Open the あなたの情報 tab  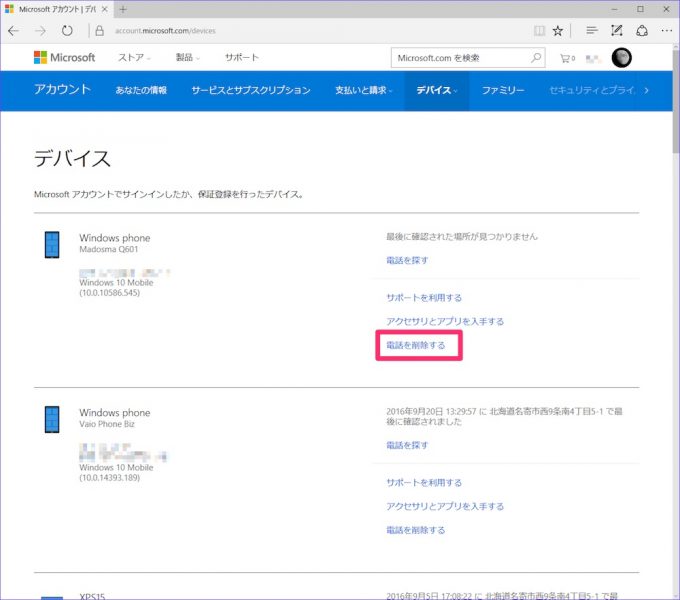(x=141, y=90)
